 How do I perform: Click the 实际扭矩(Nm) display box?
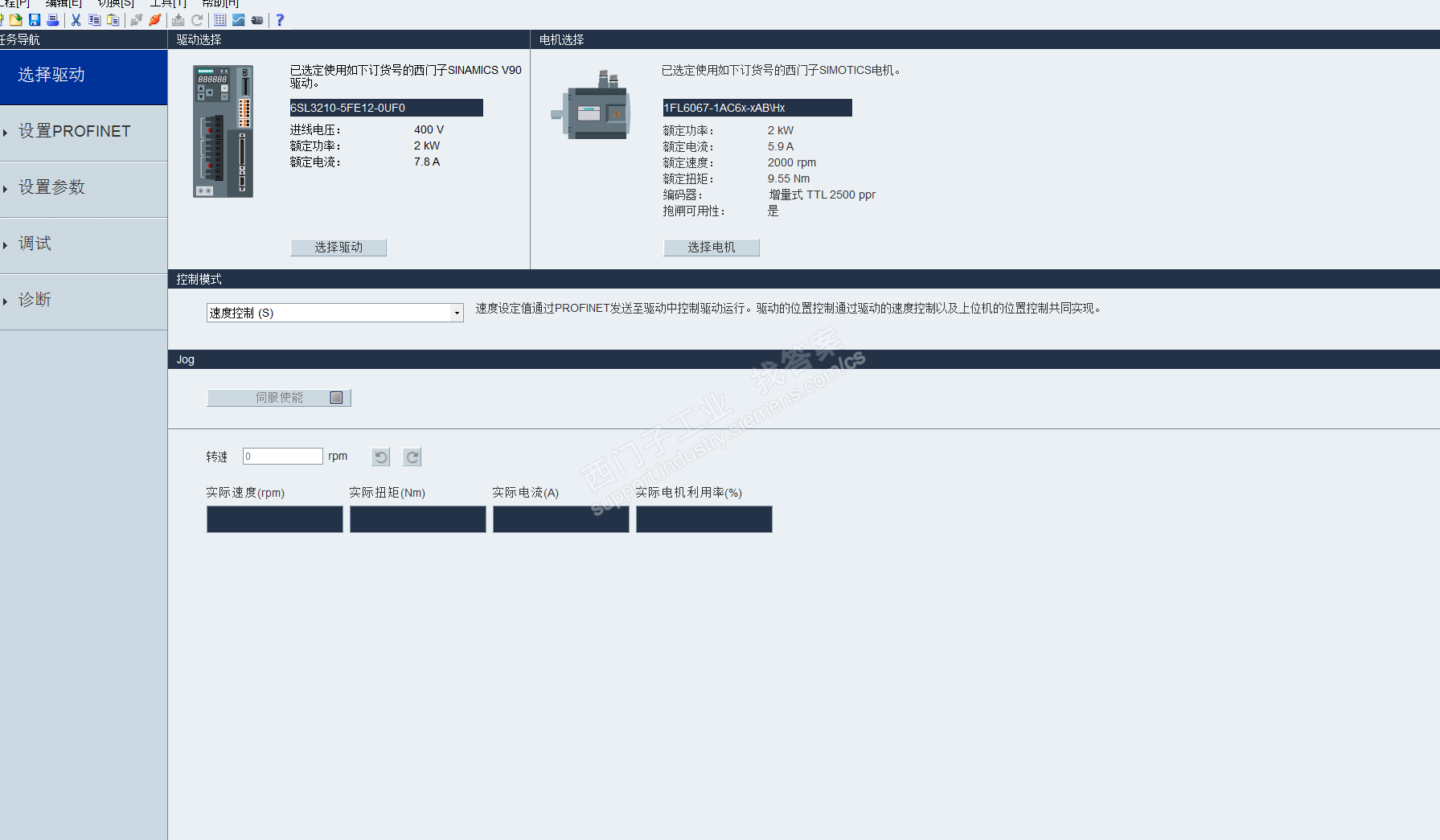tap(418, 519)
